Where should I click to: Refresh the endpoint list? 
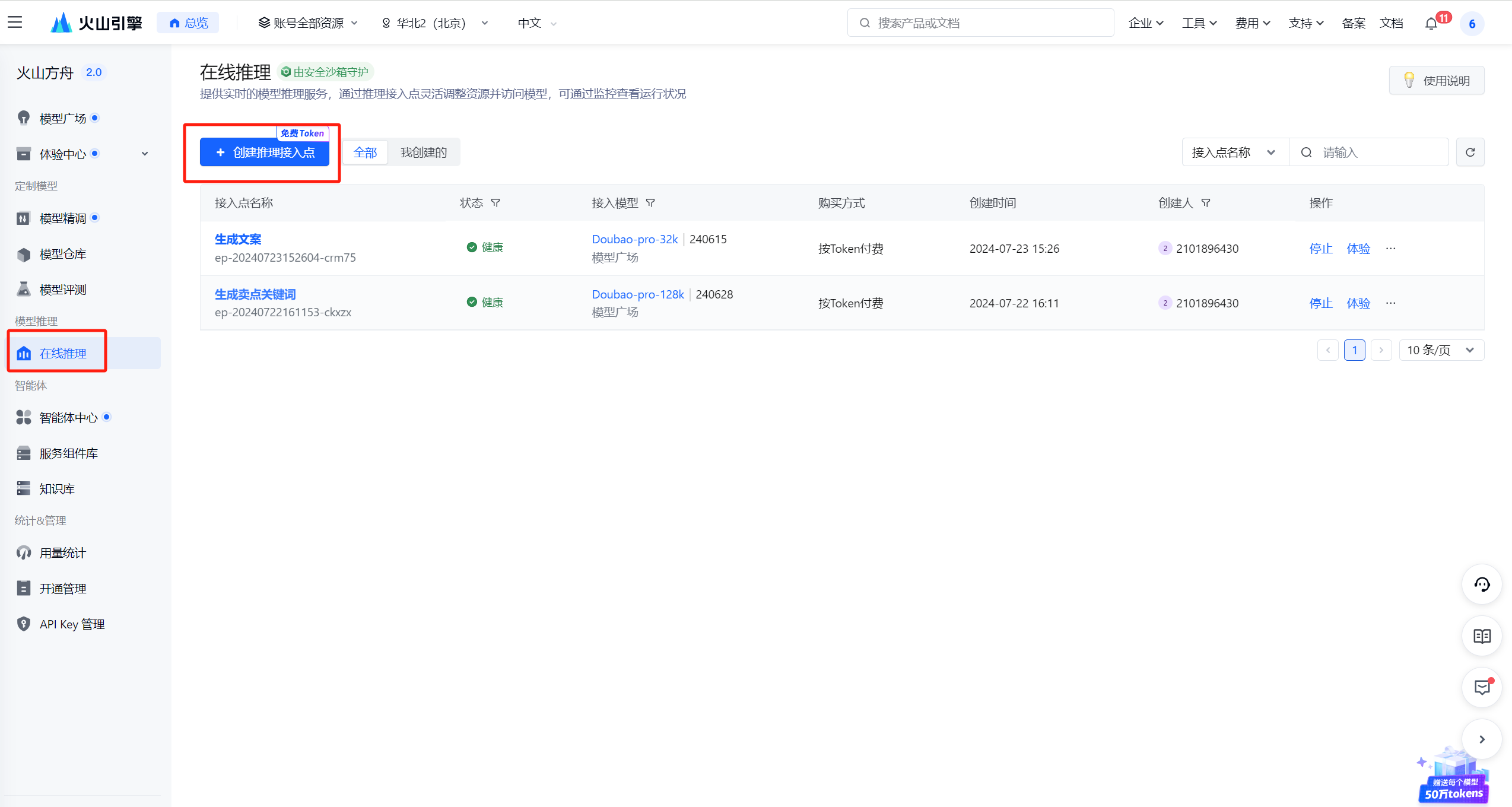point(1470,152)
